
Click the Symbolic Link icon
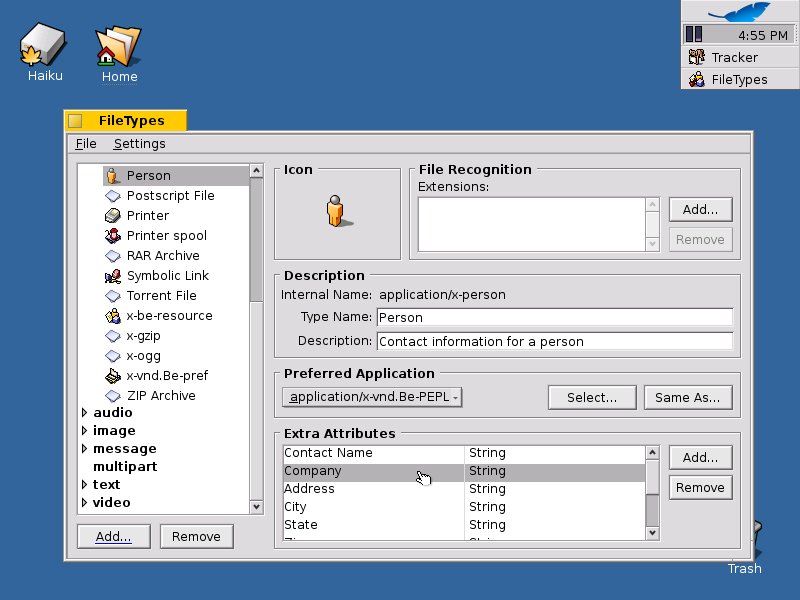click(x=113, y=275)
